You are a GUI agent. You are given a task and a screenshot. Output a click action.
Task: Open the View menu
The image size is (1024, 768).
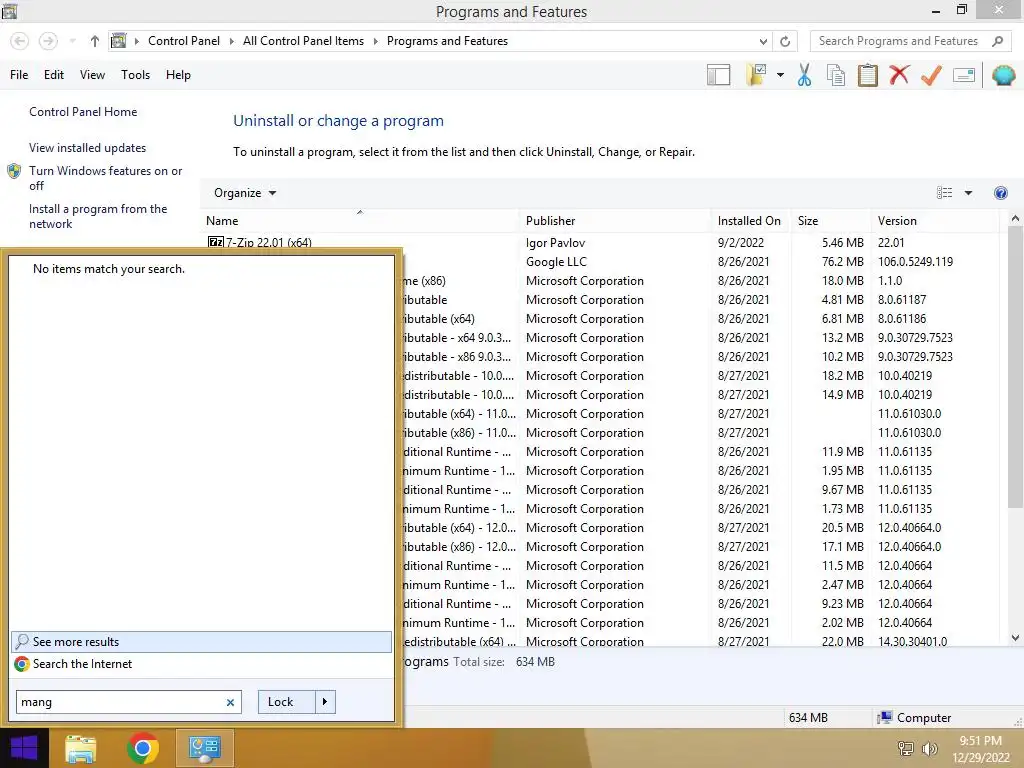pos(92,75)
